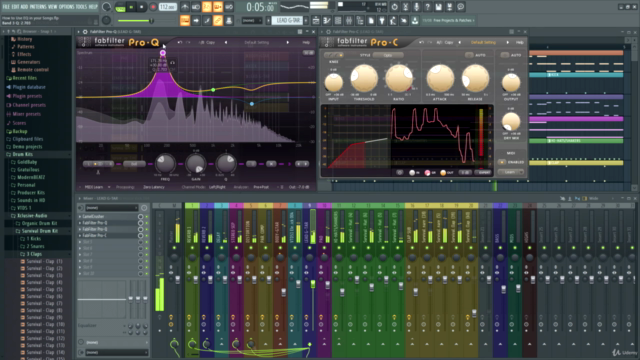
Task: Toggle mute light on REVERB 1 mixer track
Action: [x=192, y=248]
